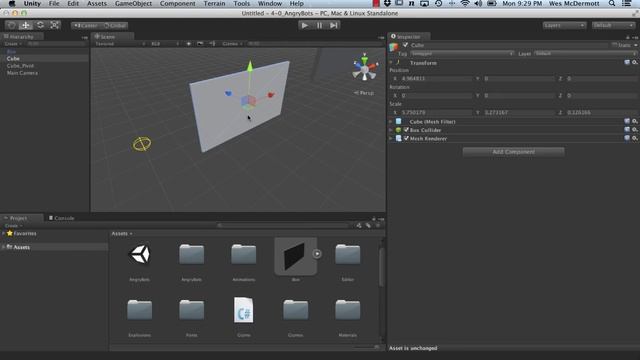Click the Step forward button
Screen dimensions: 640x360
tap(333, 25)
